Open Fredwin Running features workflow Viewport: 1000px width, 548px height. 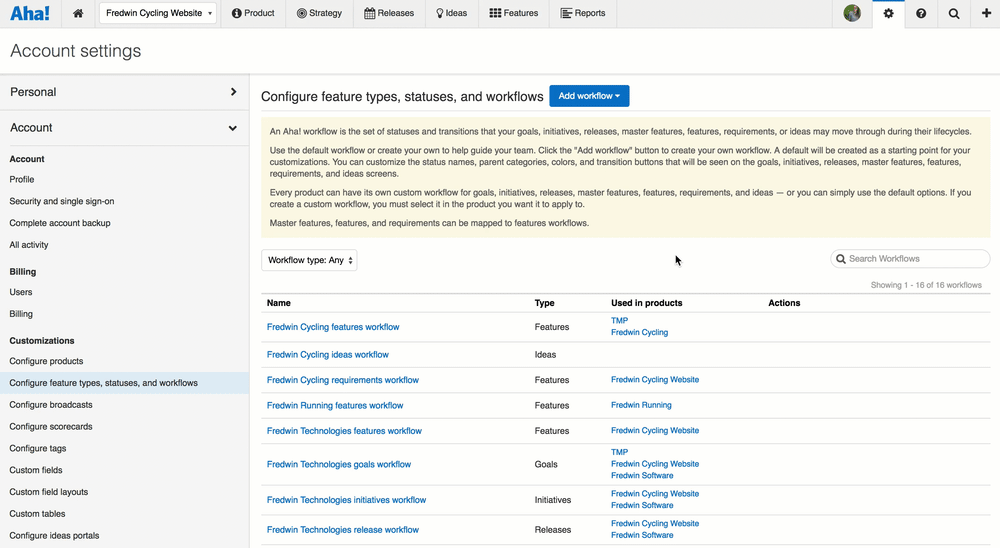click(x=335, y=405)
